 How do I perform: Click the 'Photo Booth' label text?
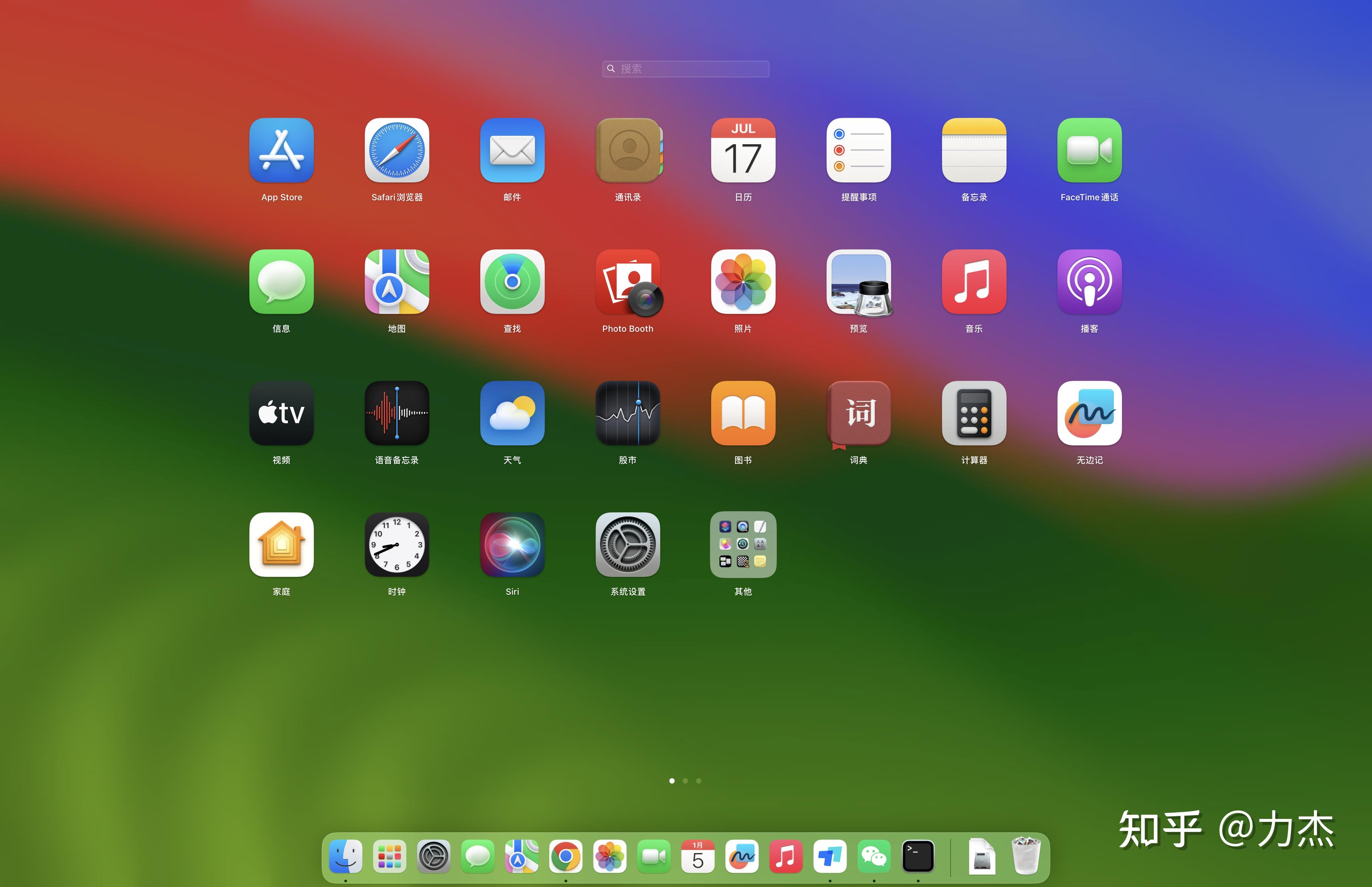pyautogui.click(x=628, y=328)
